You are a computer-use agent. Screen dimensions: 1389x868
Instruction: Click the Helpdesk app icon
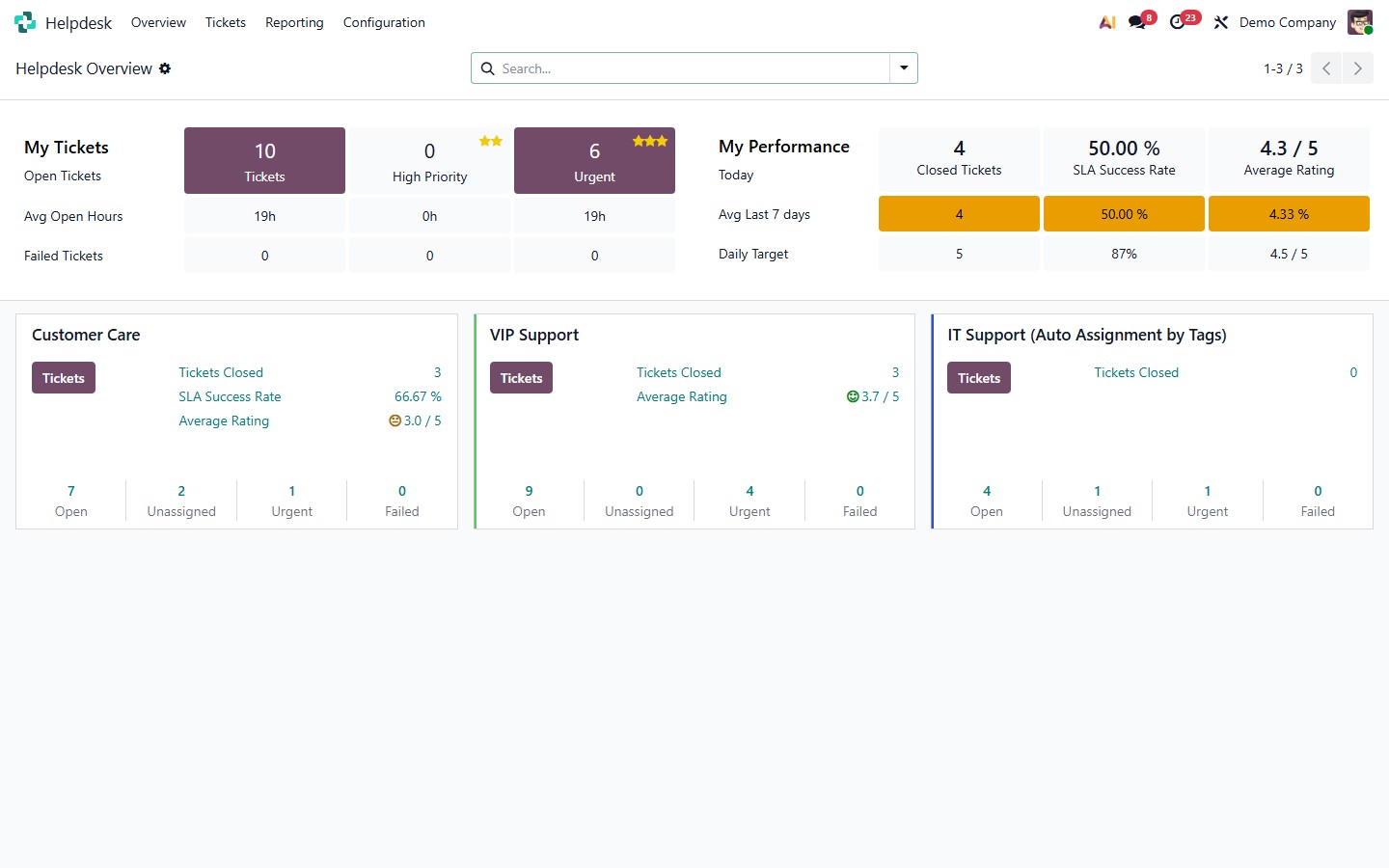pos(24,21)
